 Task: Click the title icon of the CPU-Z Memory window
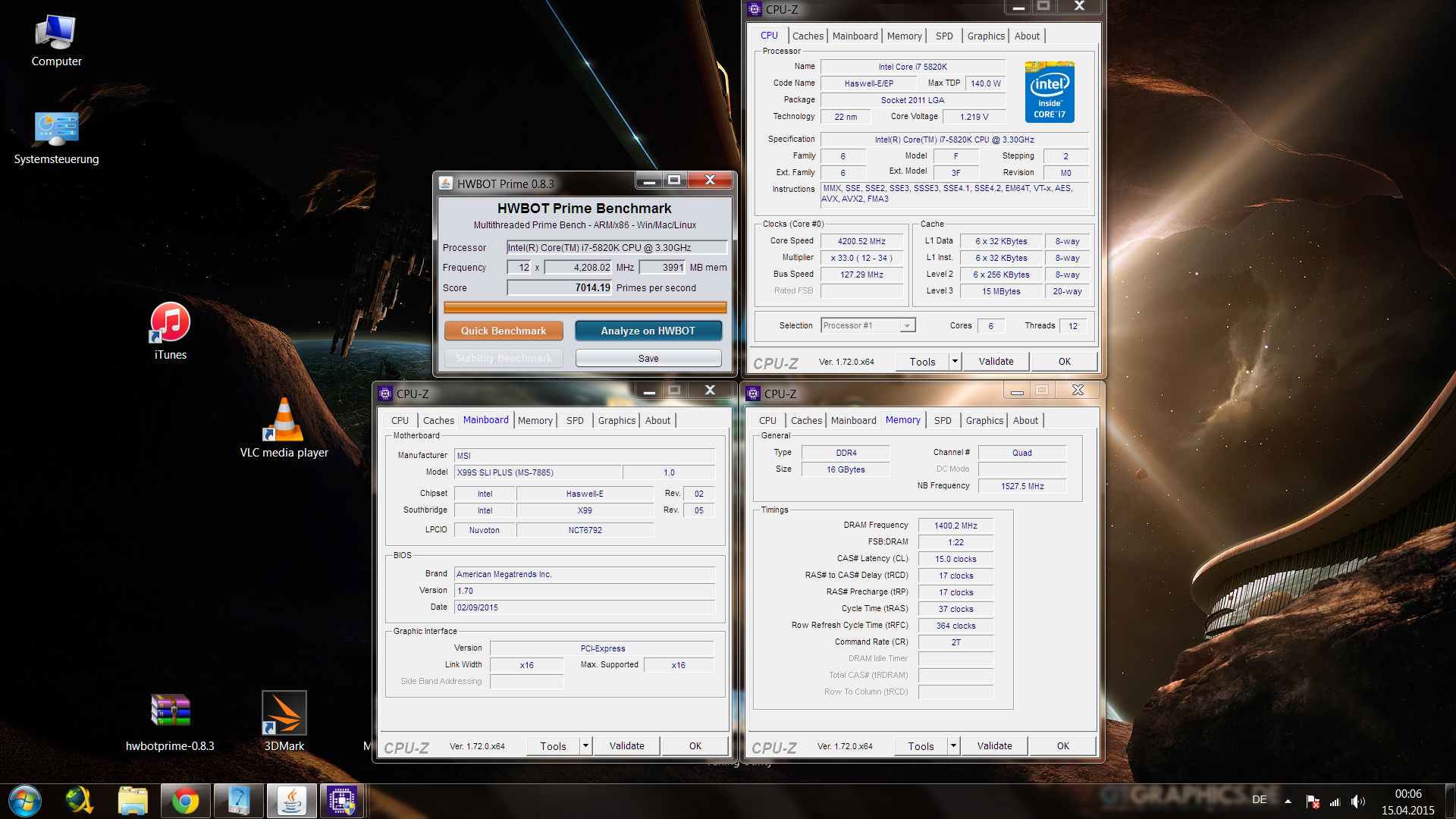point(753,394)
